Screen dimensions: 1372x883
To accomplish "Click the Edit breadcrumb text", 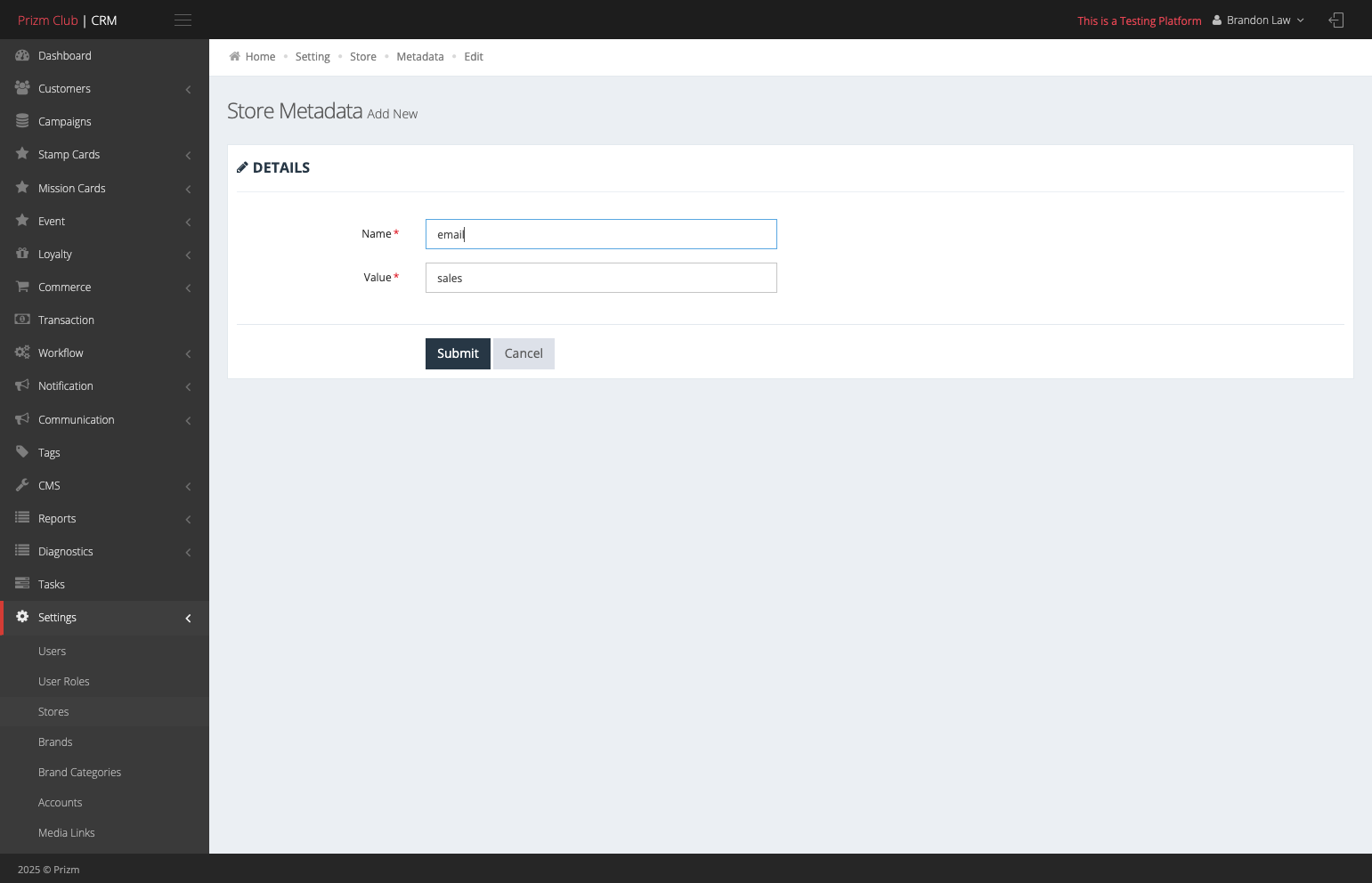I will pyautogui.click(x=474, y=56).
